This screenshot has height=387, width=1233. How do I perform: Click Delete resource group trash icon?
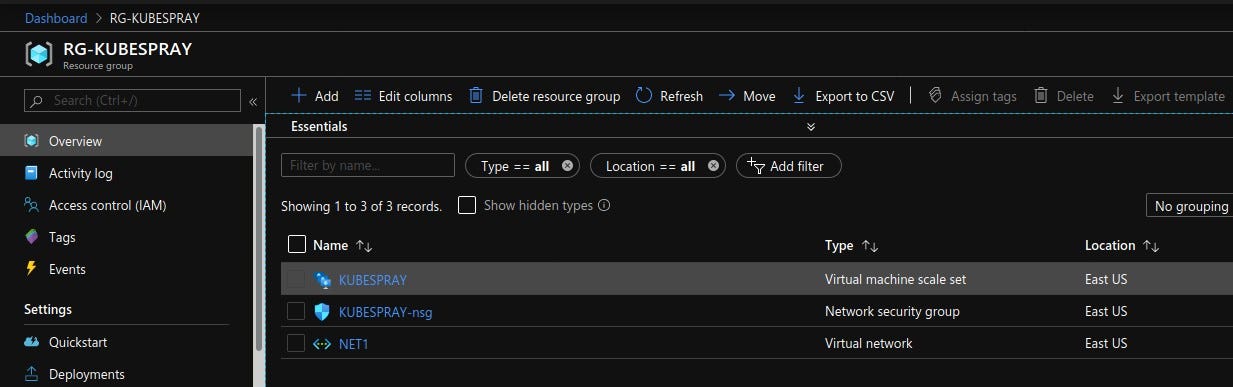tap(476, 96)
